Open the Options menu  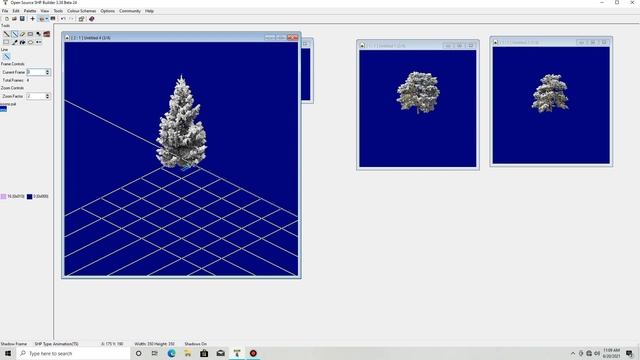(x=108, y=11)
